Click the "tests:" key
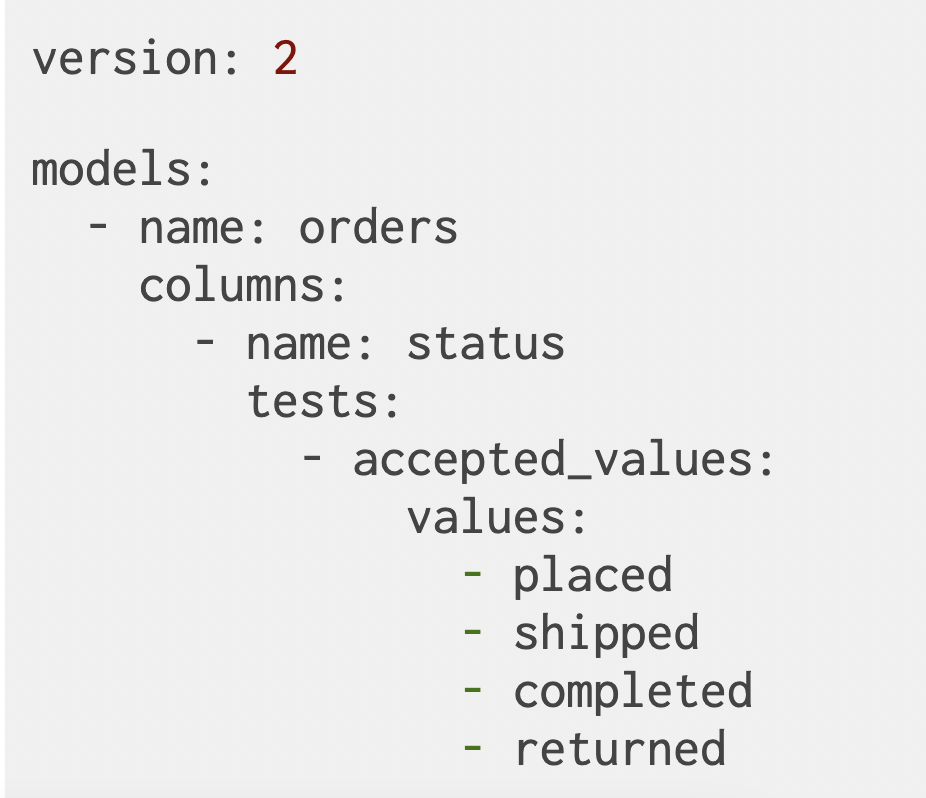This screenshot has height=798, width=926. point(323,402)
